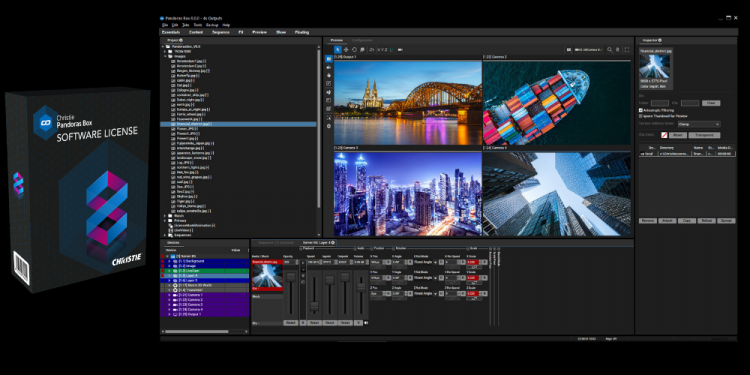Screen dimensions: 750x375
Task: Click the Nesch 3D World device icon
Action: (x=175, y=285)
